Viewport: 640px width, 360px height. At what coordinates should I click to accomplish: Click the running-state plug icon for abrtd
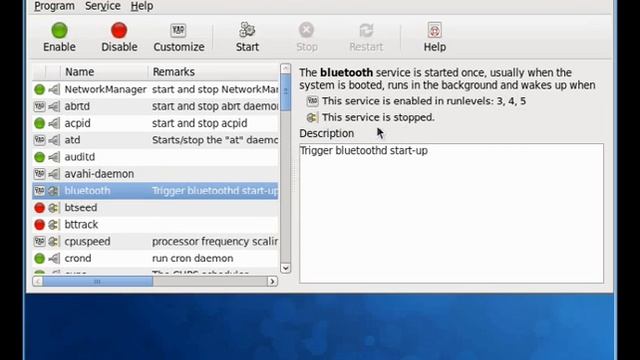tap(54, 106)
